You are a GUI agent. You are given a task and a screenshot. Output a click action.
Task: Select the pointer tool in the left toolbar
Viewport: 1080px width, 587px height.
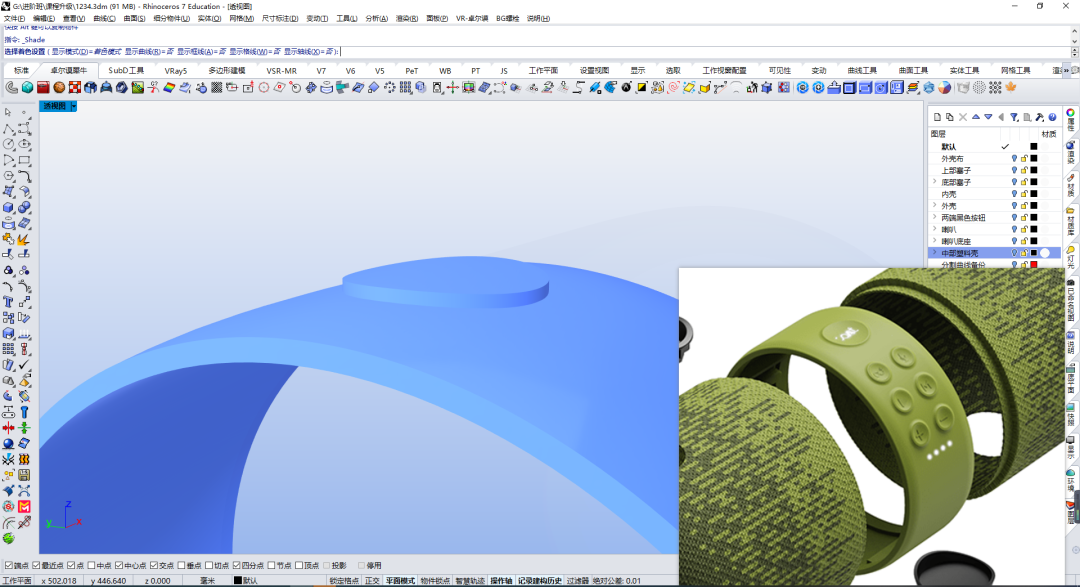click(8, 112)
